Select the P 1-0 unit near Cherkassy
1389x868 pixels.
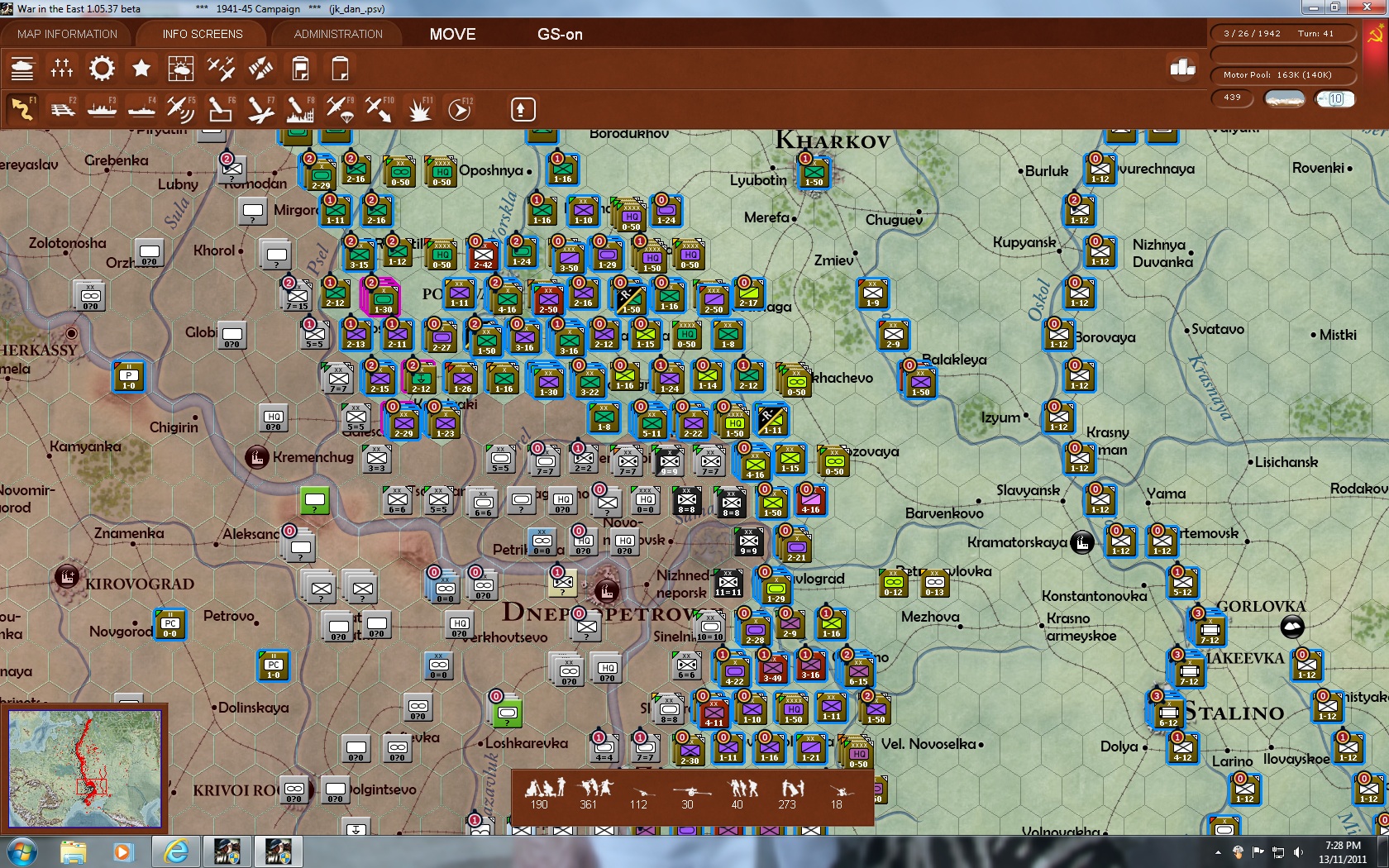click(129, 376)
